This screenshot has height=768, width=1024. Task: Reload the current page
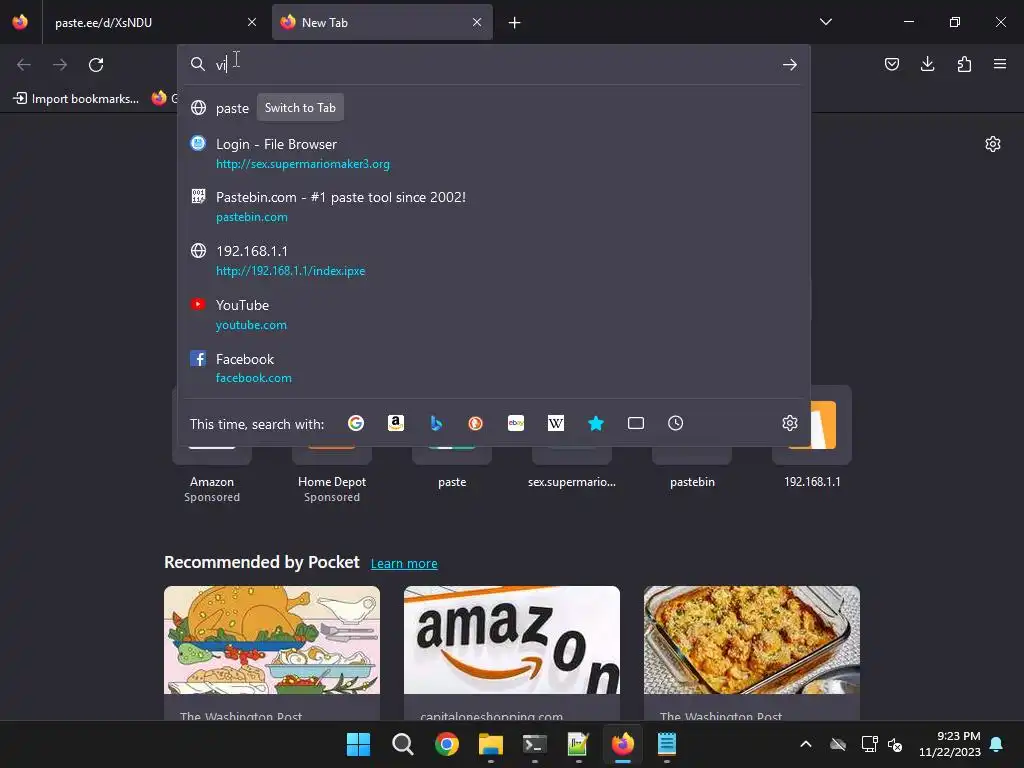96,65
